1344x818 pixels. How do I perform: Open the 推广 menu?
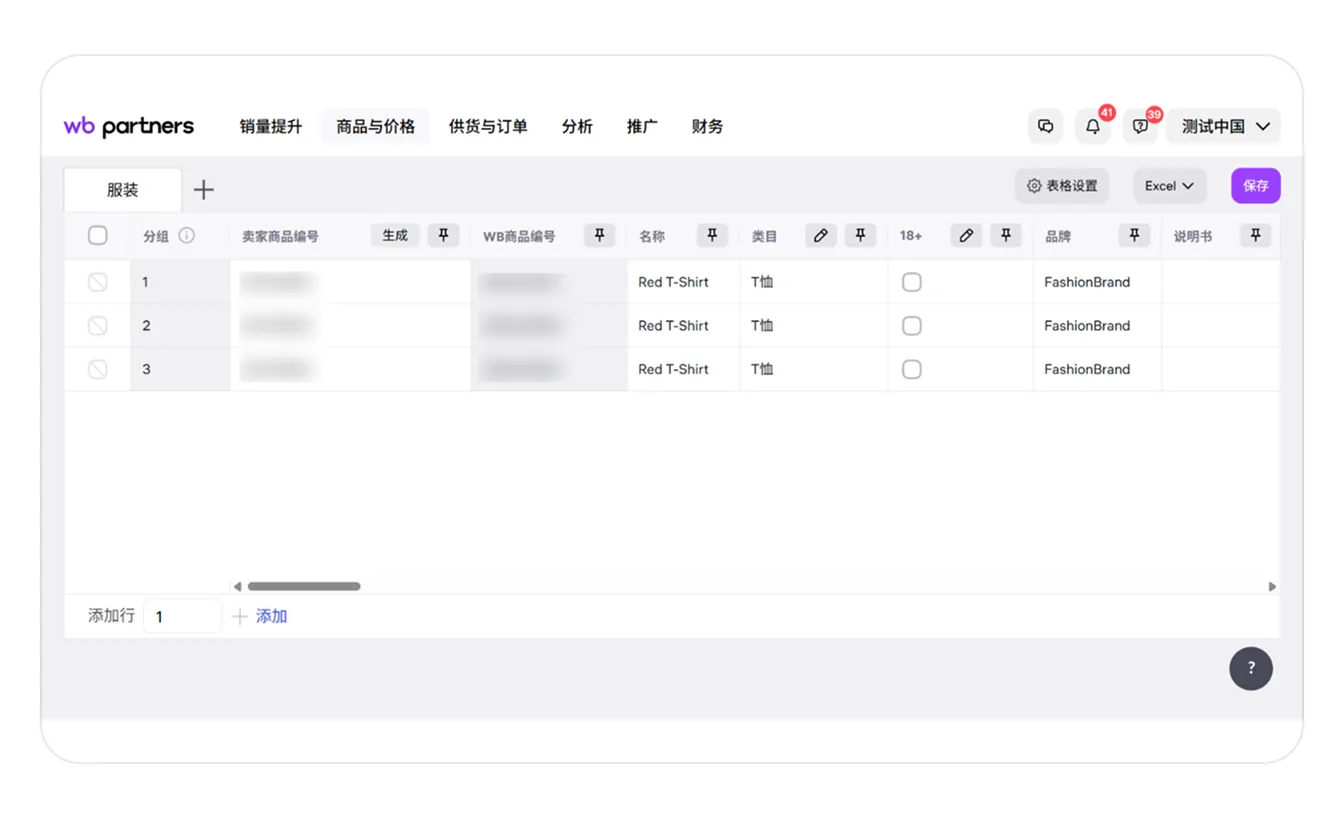point(642,126)
